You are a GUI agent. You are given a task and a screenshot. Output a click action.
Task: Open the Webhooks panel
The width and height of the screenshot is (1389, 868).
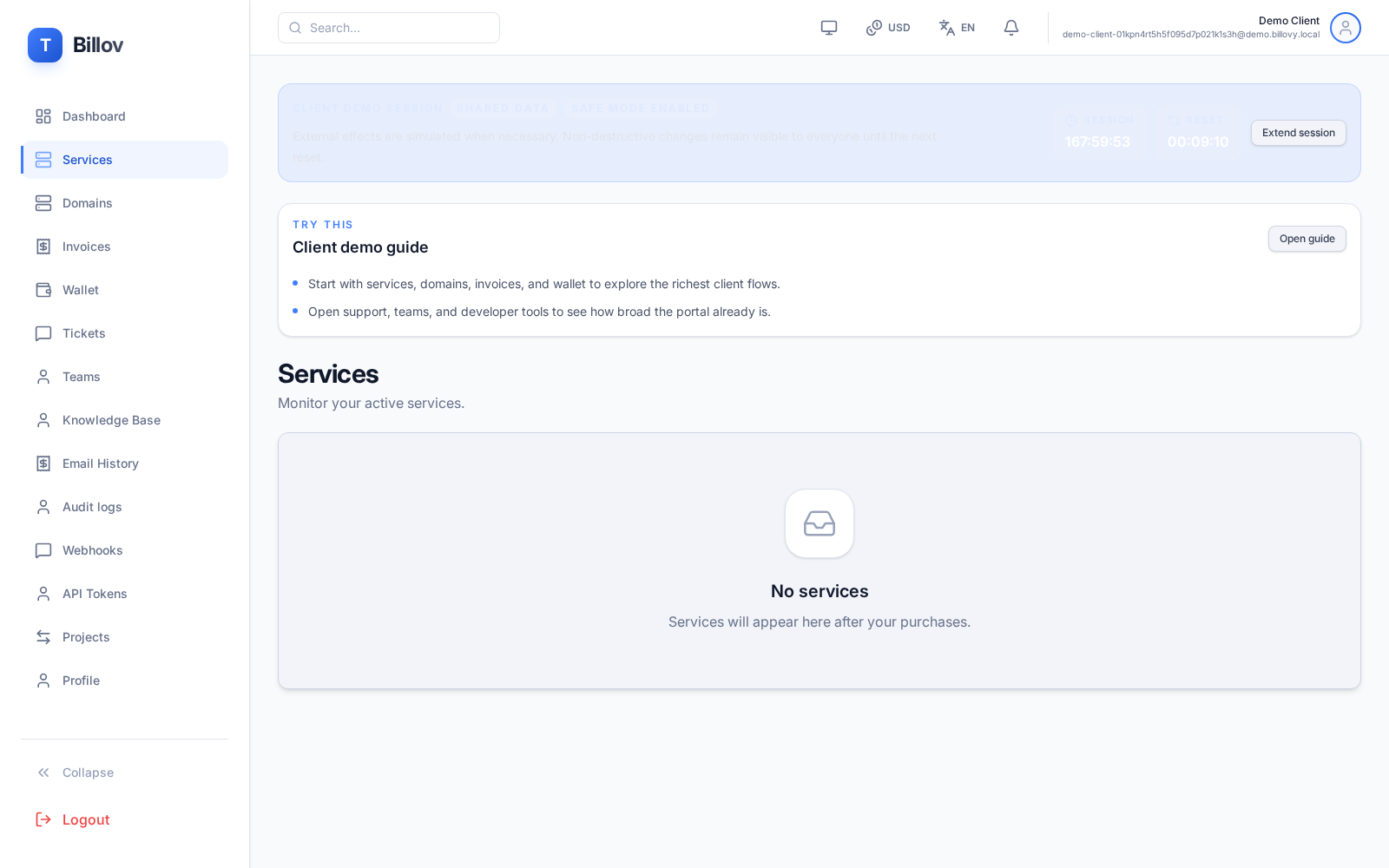point(92,550)
